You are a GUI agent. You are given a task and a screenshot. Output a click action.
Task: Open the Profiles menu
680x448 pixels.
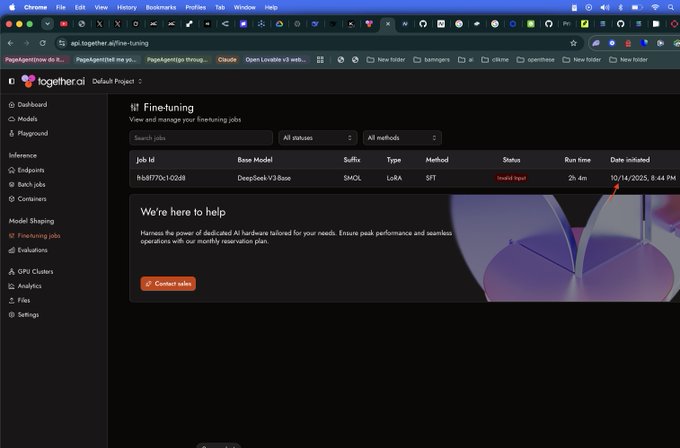coord(196,7)
